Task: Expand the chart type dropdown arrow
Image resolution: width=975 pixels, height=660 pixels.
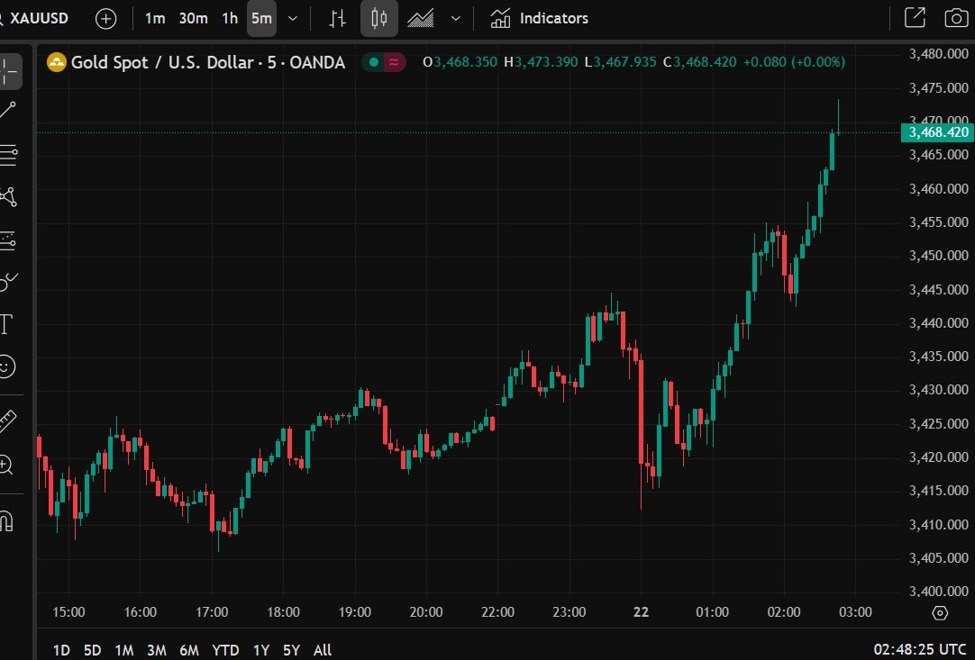Action: click(x=456, y=18)
